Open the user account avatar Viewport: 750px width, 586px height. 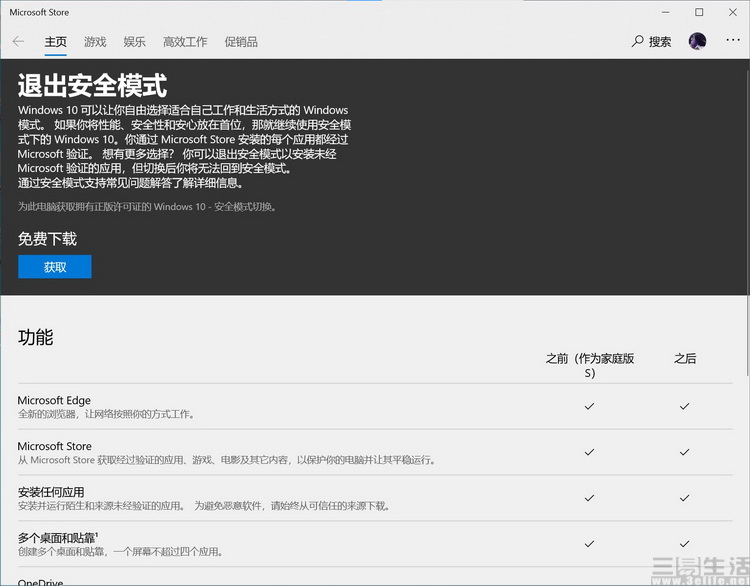(697, 41)
